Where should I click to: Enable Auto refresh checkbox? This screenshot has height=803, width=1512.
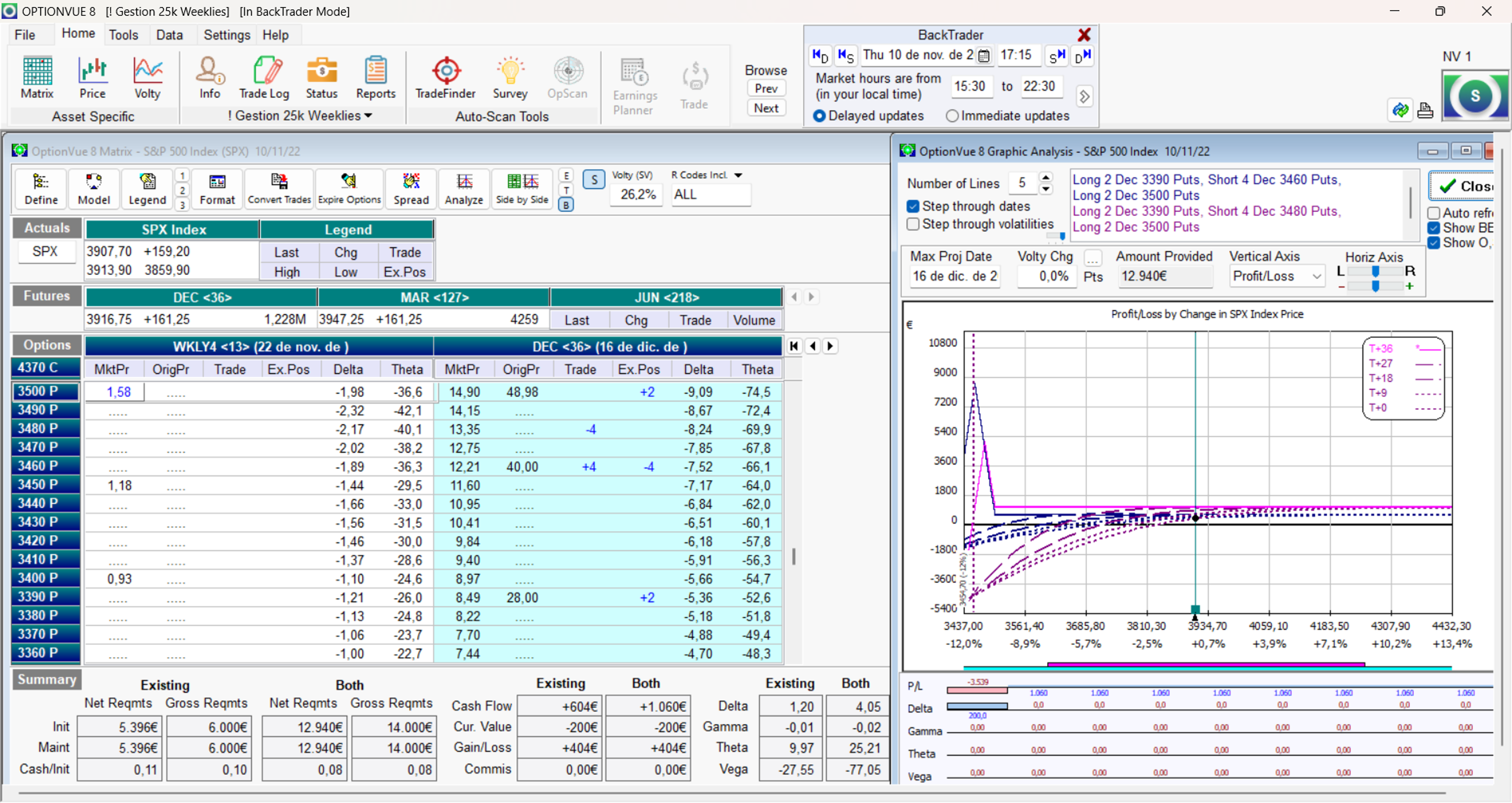[x=1434, y=213]
